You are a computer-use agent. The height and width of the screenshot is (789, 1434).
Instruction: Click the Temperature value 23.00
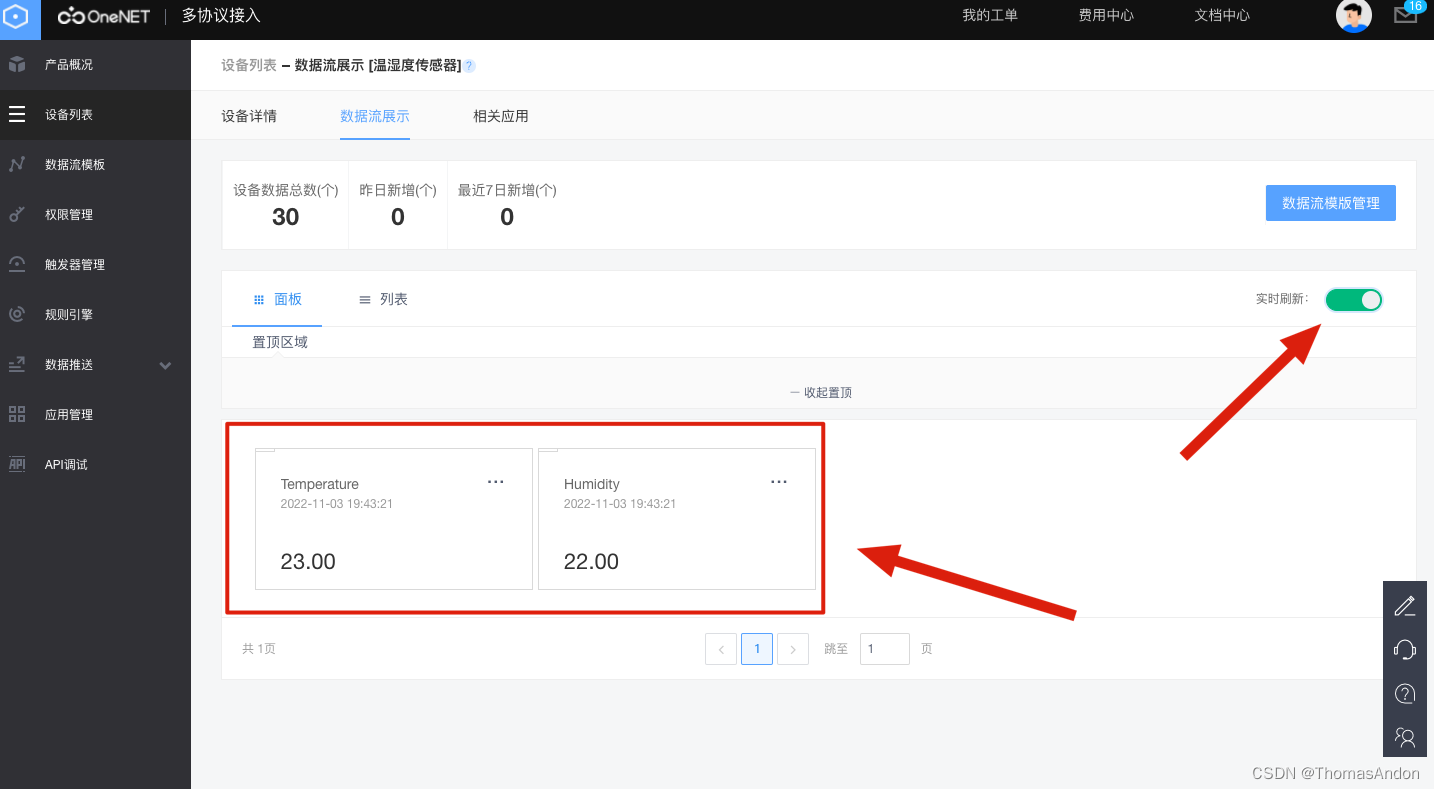tap(308, 562)
